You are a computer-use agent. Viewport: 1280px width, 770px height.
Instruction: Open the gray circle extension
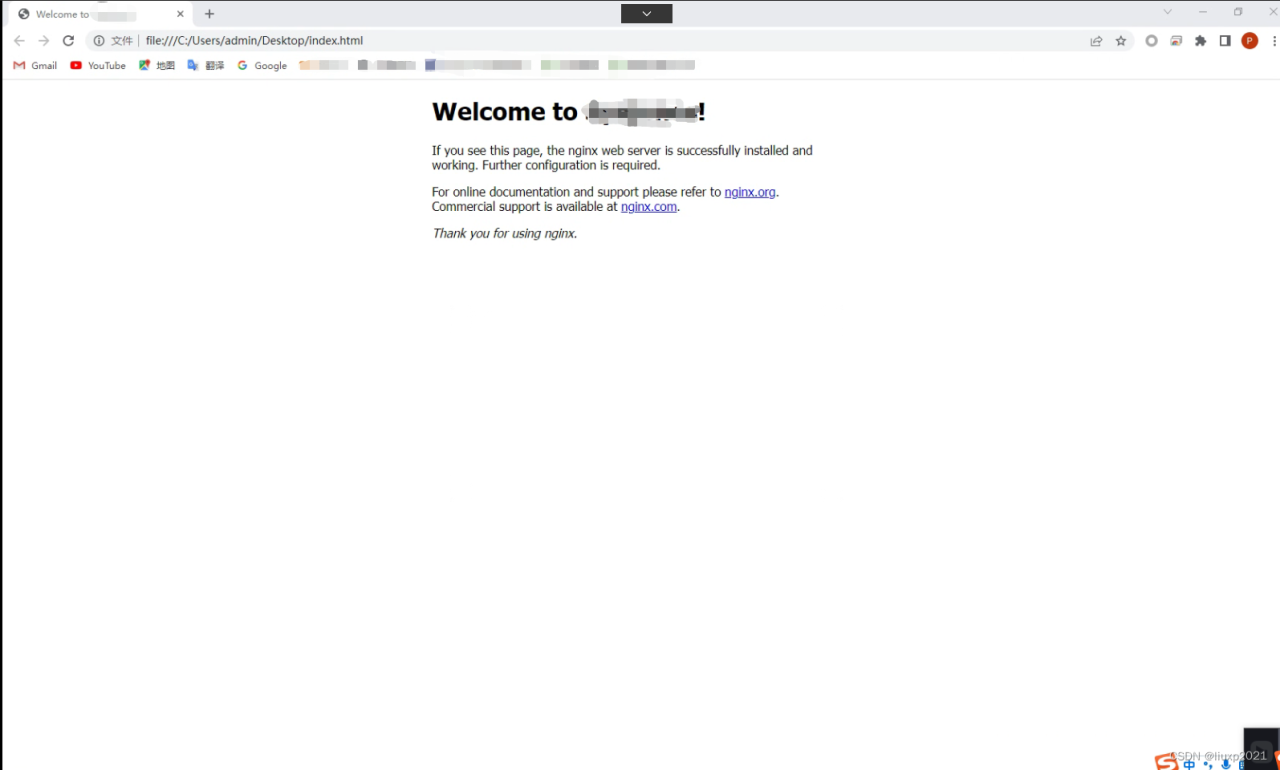click(1151, 41)
